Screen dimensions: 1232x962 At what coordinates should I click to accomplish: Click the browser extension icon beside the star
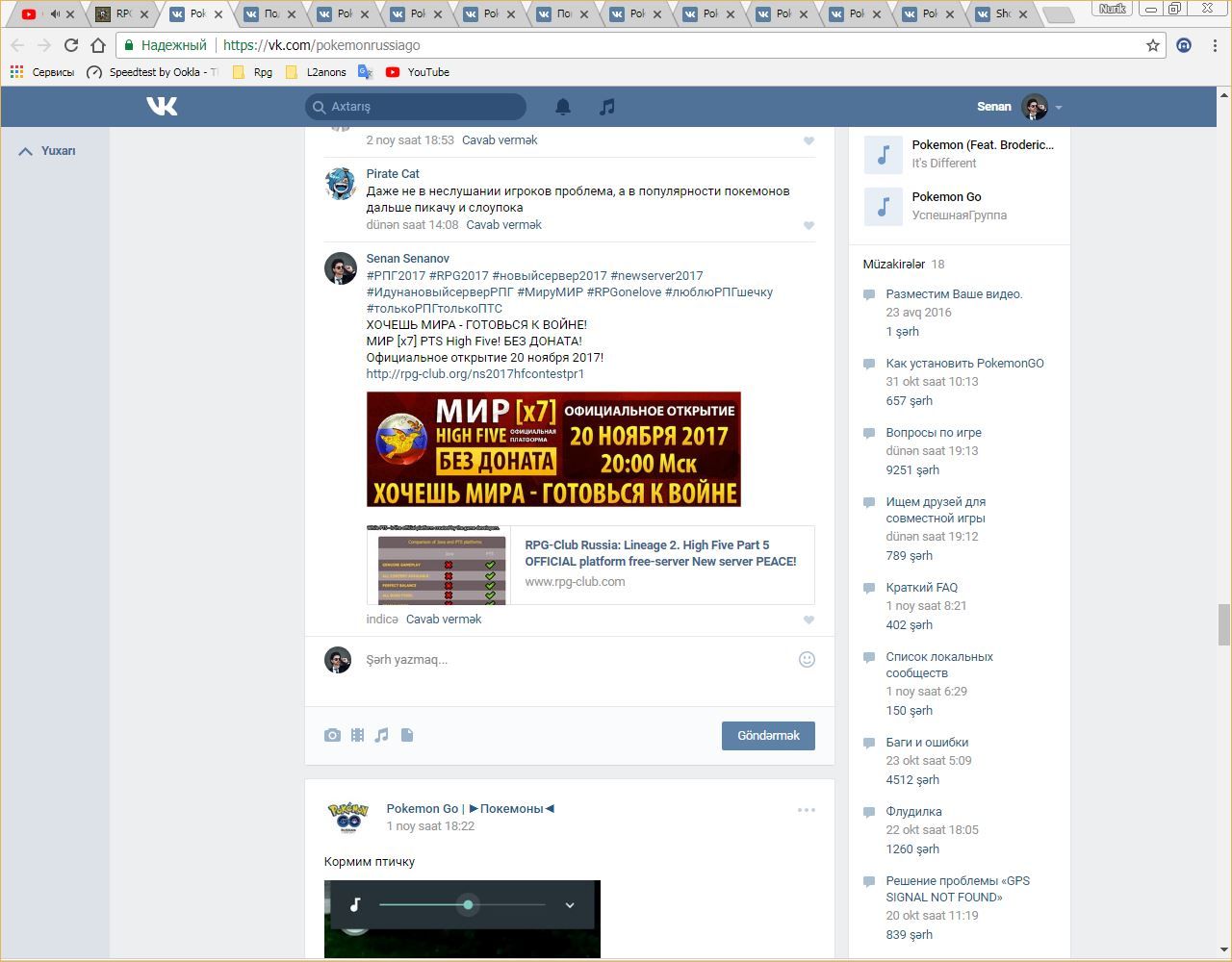[x=1184, y=45]
